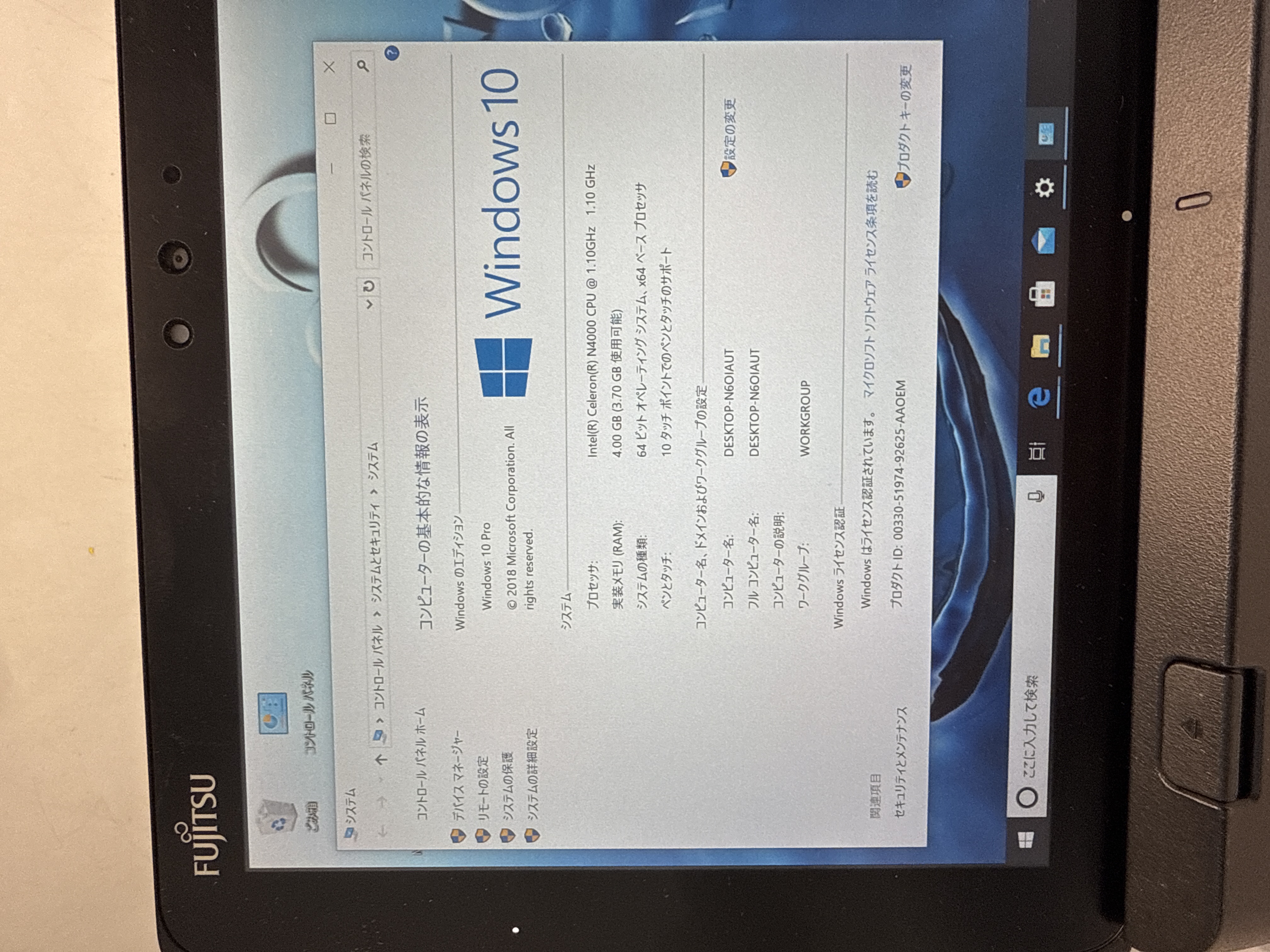The height and width of the screenshot is (952, 1270).
Task: Select the computer name DESKTOP-N6OIAUT
Action: (x=729, y=403)
